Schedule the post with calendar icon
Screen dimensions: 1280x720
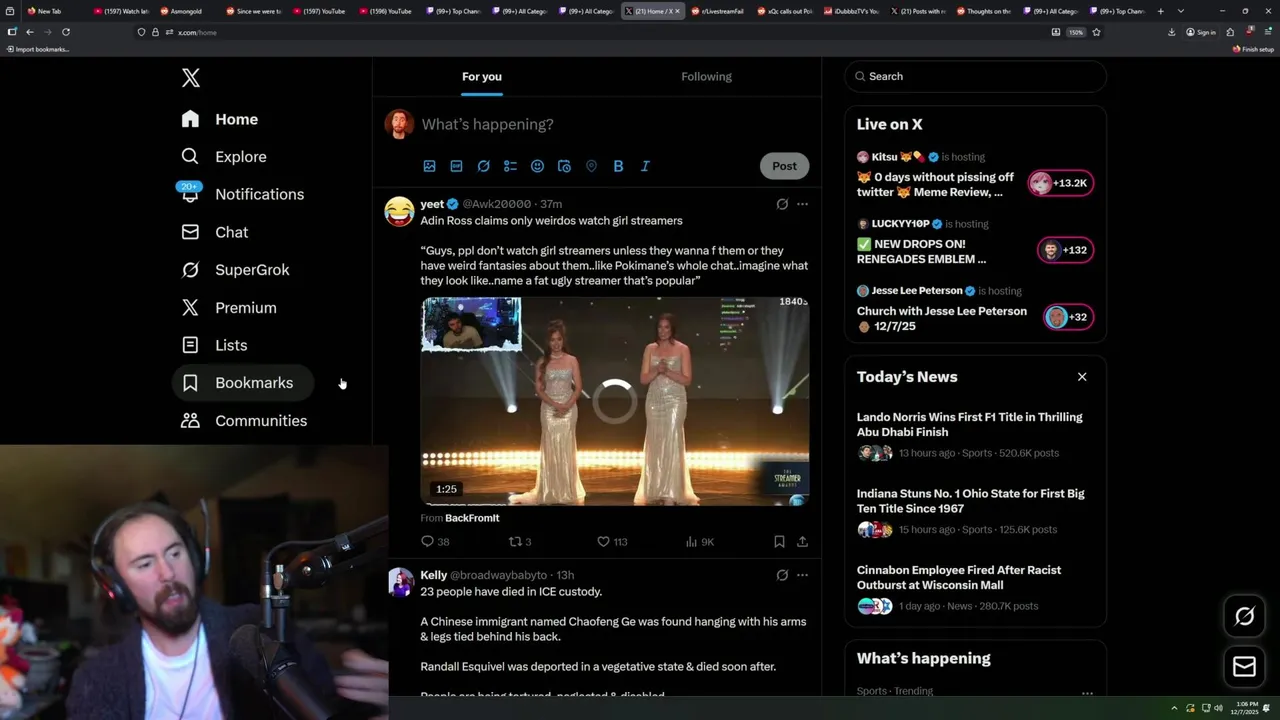coord(564,166)
